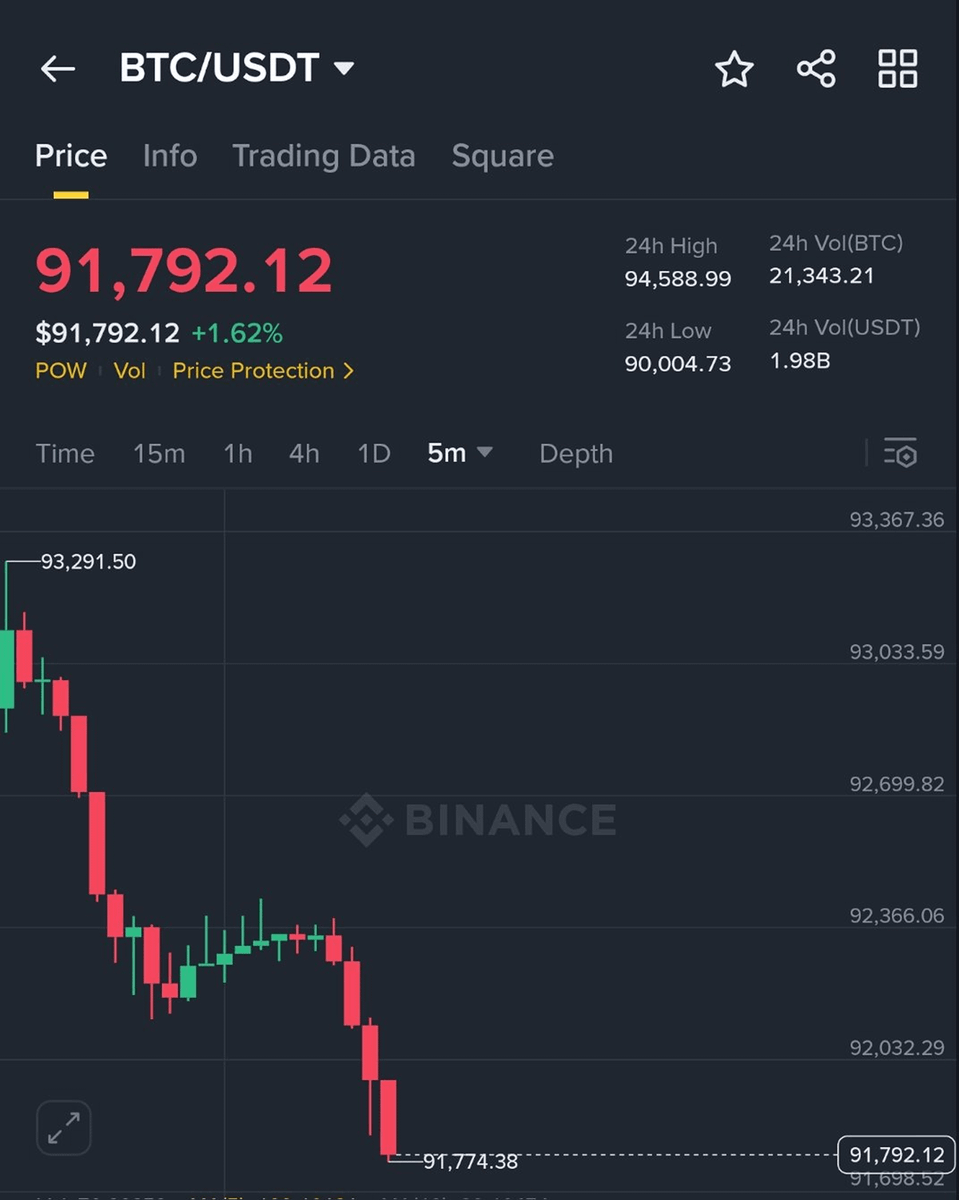The height and width of the screenshot is (1200, 959).
Task: Open the BTC/USDT pair selector dropdown
Action: click(x=237, y=68)
